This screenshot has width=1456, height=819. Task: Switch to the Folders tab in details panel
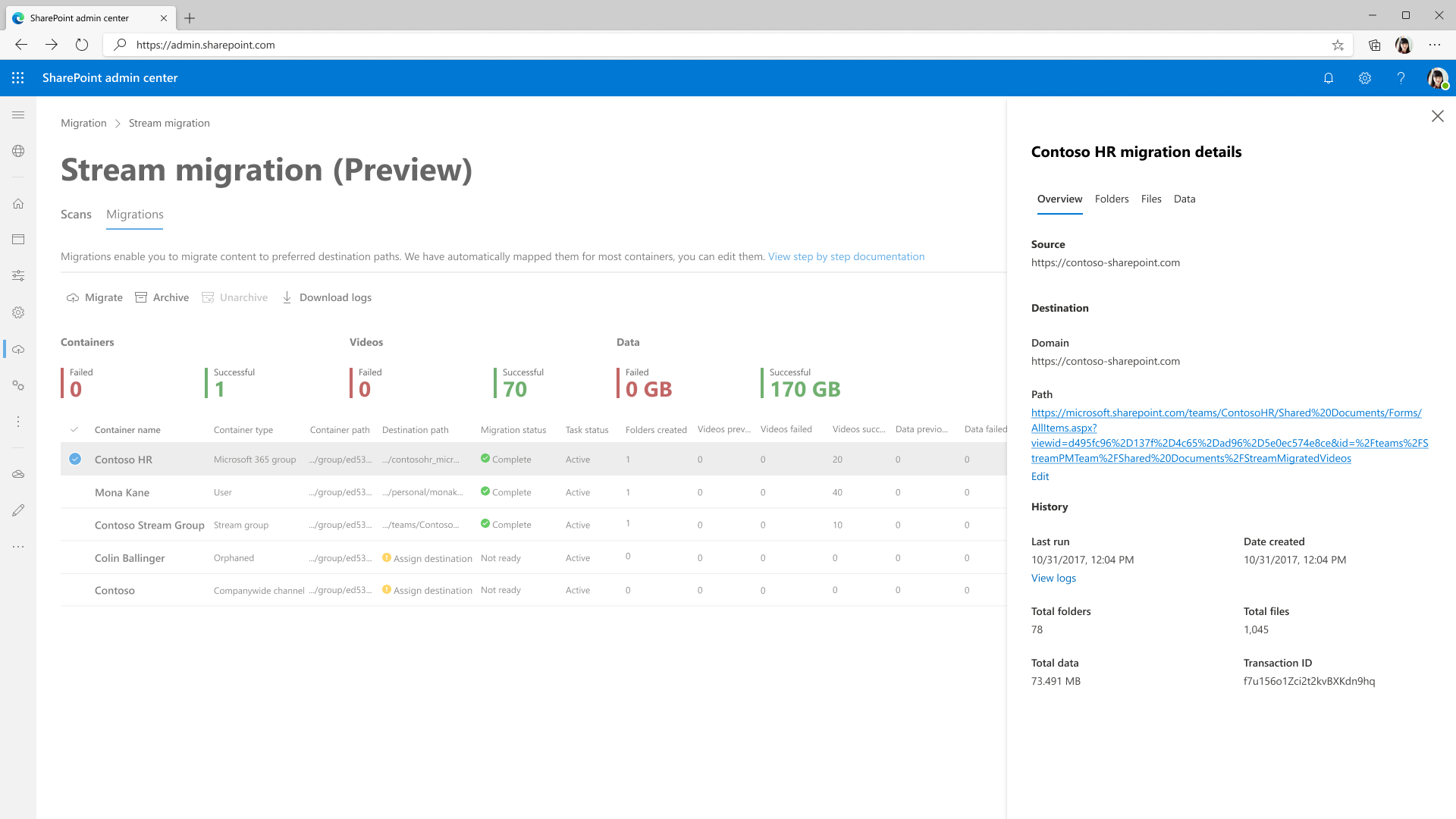coord(1111,199)
